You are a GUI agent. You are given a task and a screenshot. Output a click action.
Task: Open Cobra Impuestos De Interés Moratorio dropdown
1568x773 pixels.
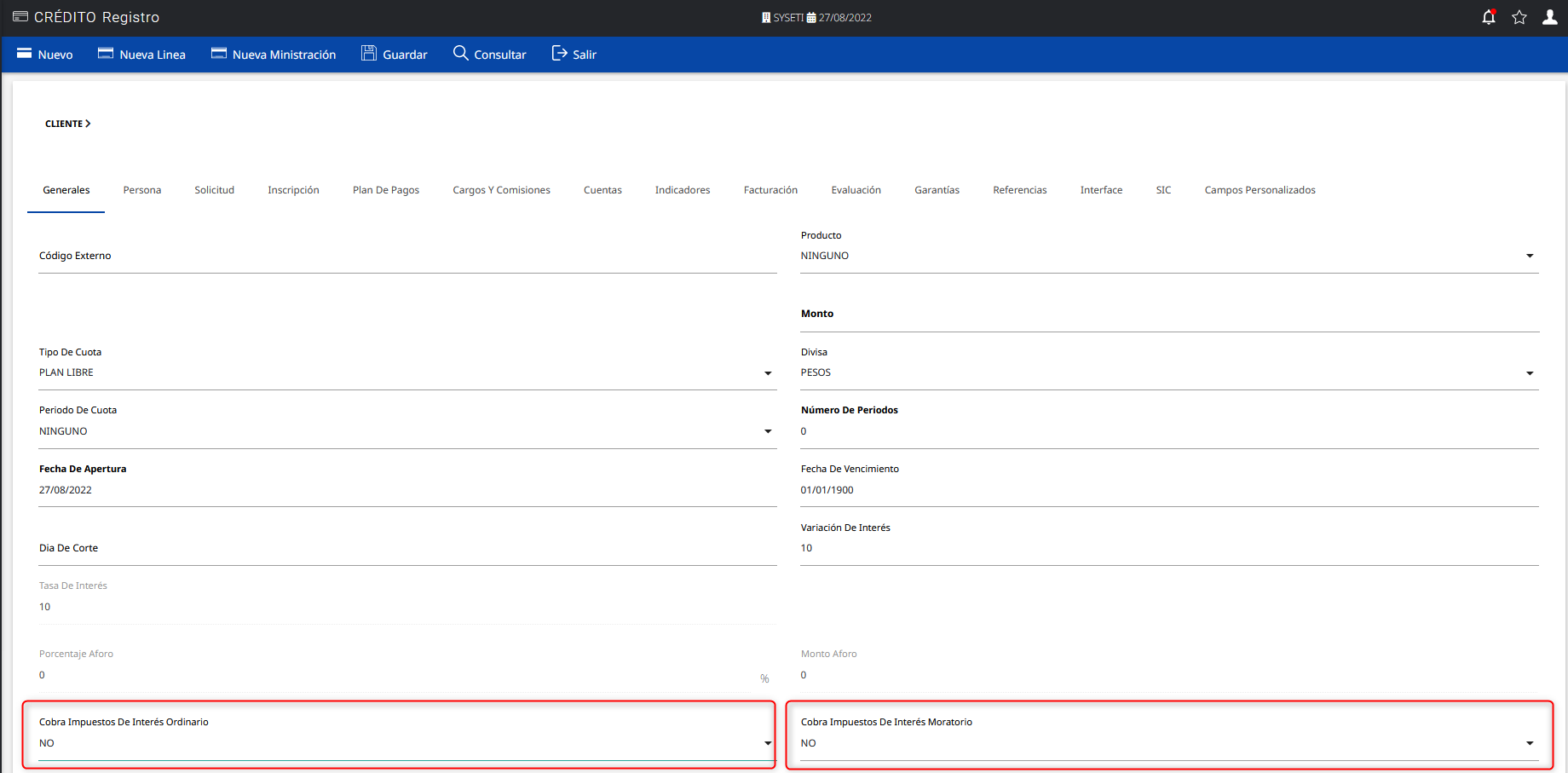pos(1530,742)
